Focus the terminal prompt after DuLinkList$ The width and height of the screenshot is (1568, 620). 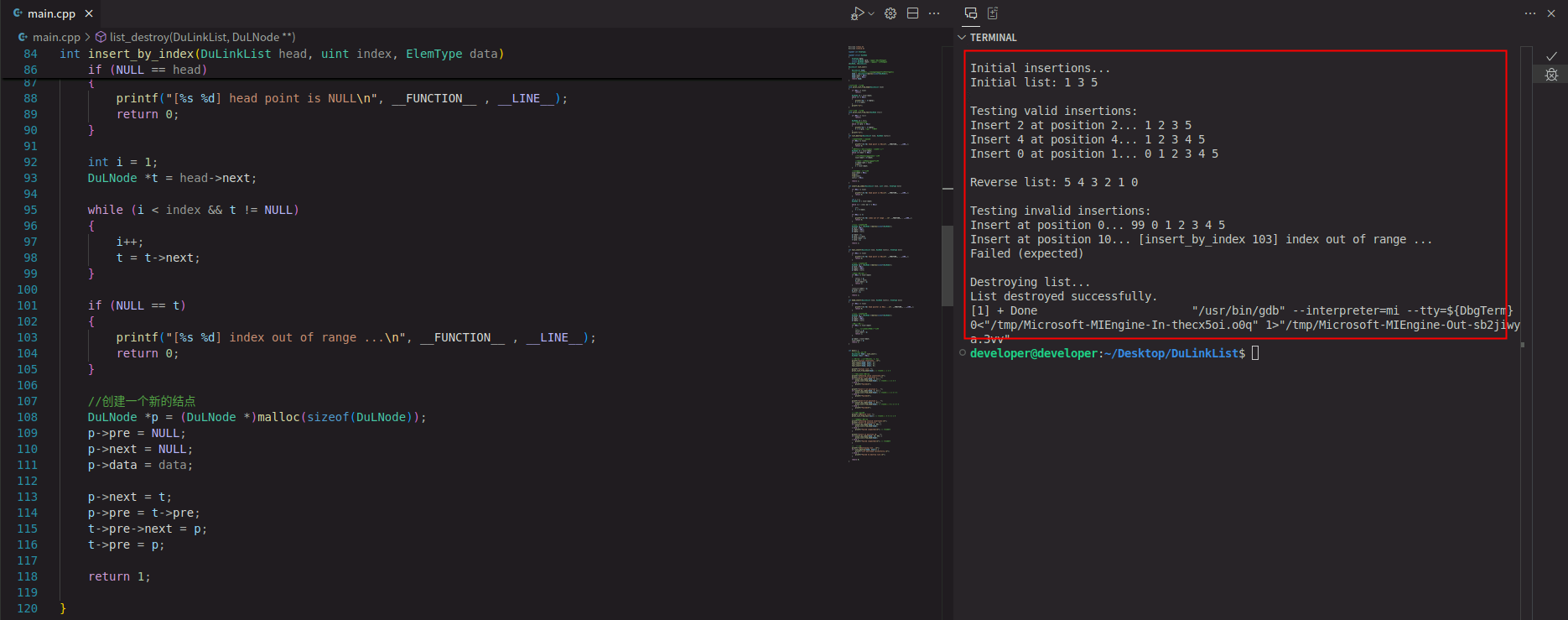click(x=1255, y=353)
